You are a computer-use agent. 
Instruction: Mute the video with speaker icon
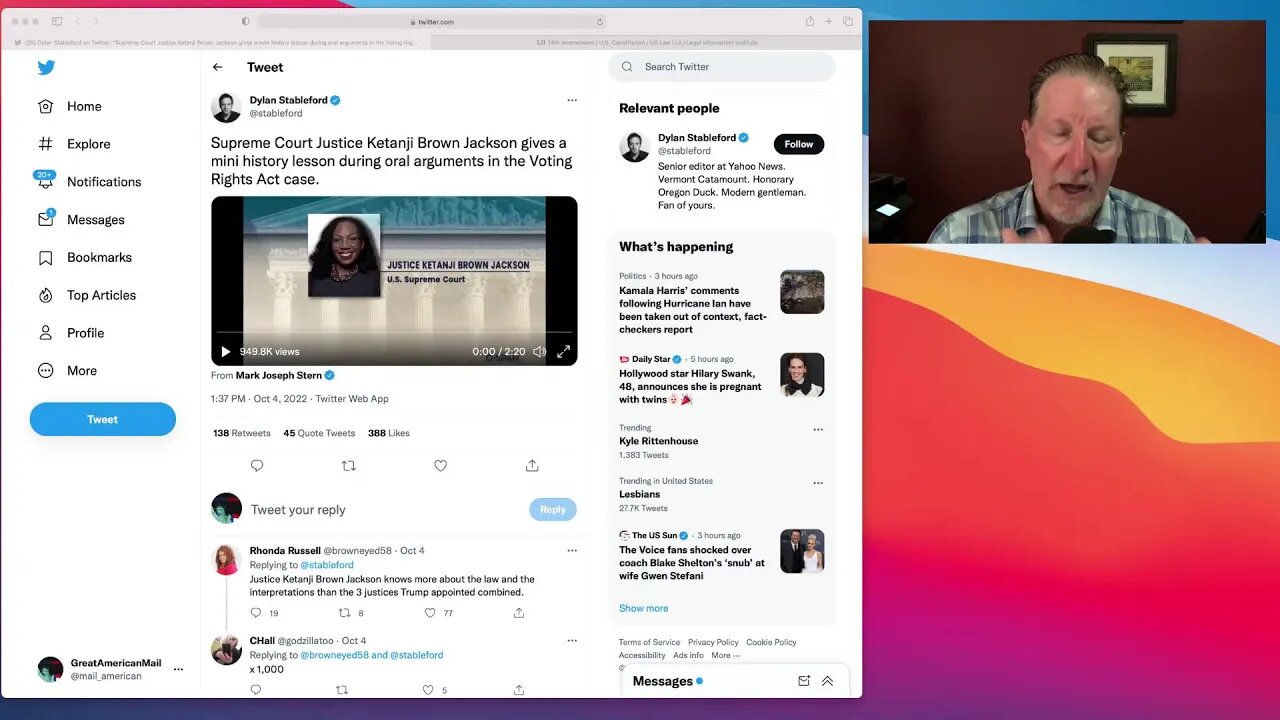[539, 352]
